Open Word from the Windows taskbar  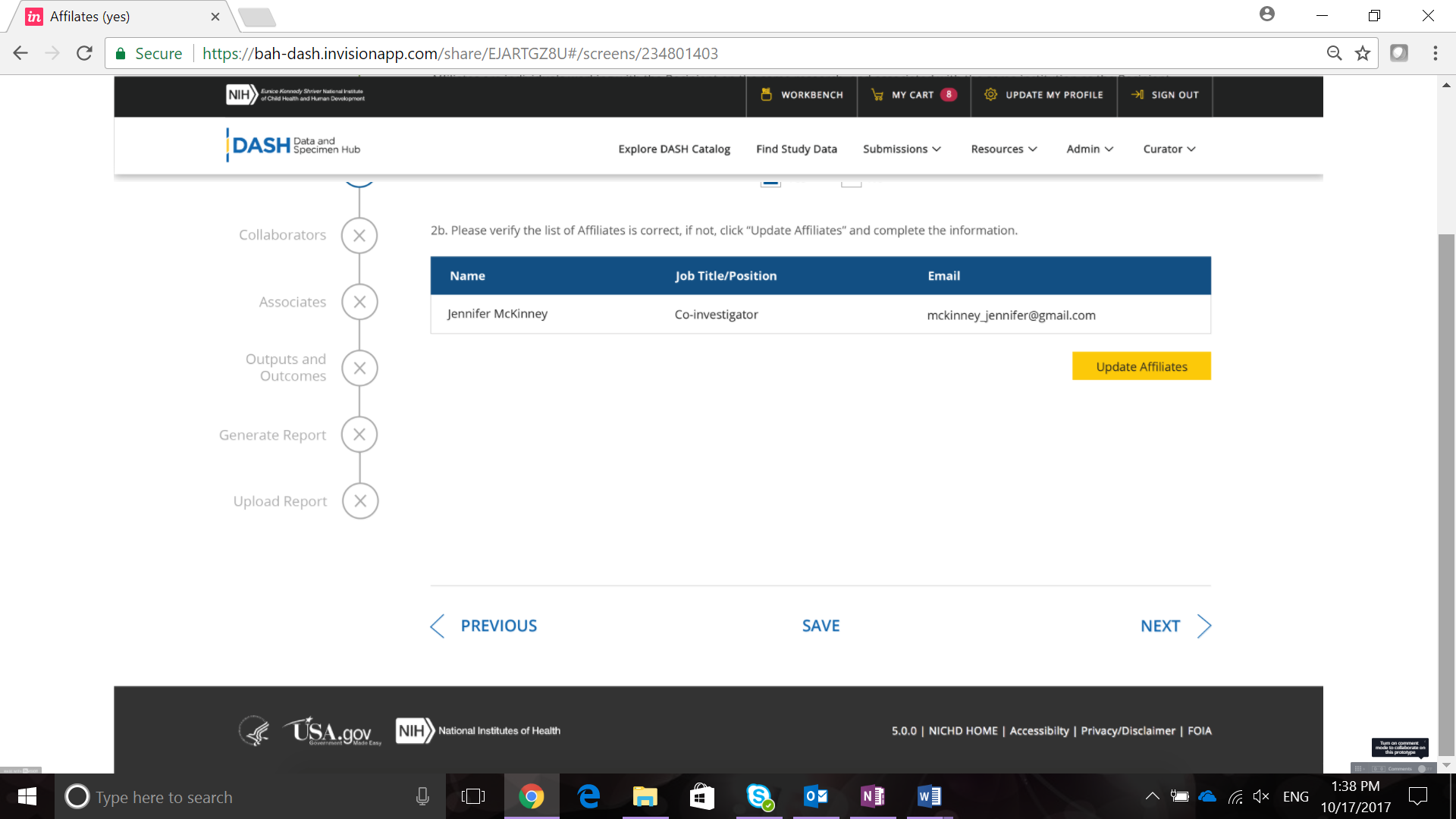(x=929, y=796)
